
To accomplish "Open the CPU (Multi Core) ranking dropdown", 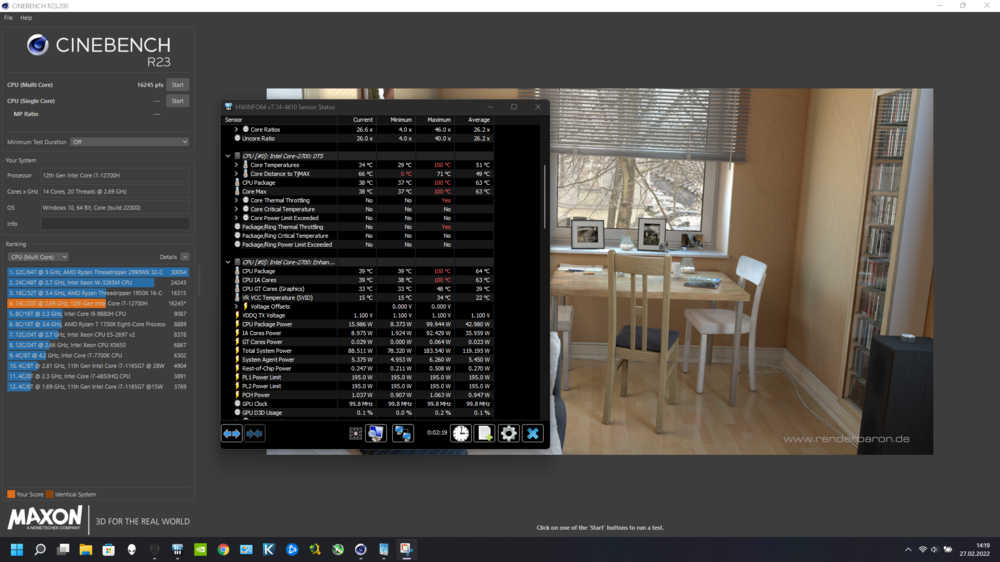I will tap(38, 257).
